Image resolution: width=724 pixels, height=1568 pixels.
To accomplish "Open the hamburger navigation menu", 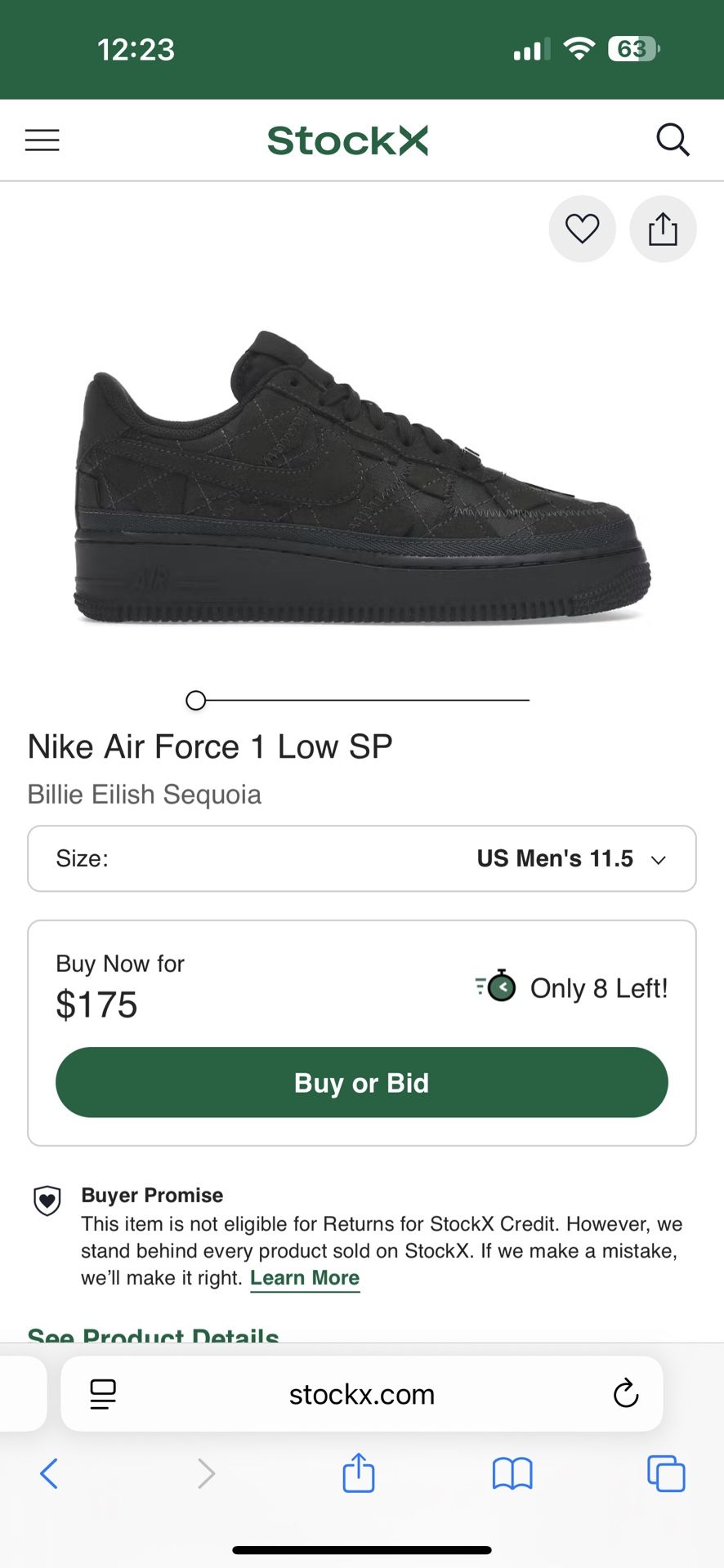I will (x=42, y=140).
